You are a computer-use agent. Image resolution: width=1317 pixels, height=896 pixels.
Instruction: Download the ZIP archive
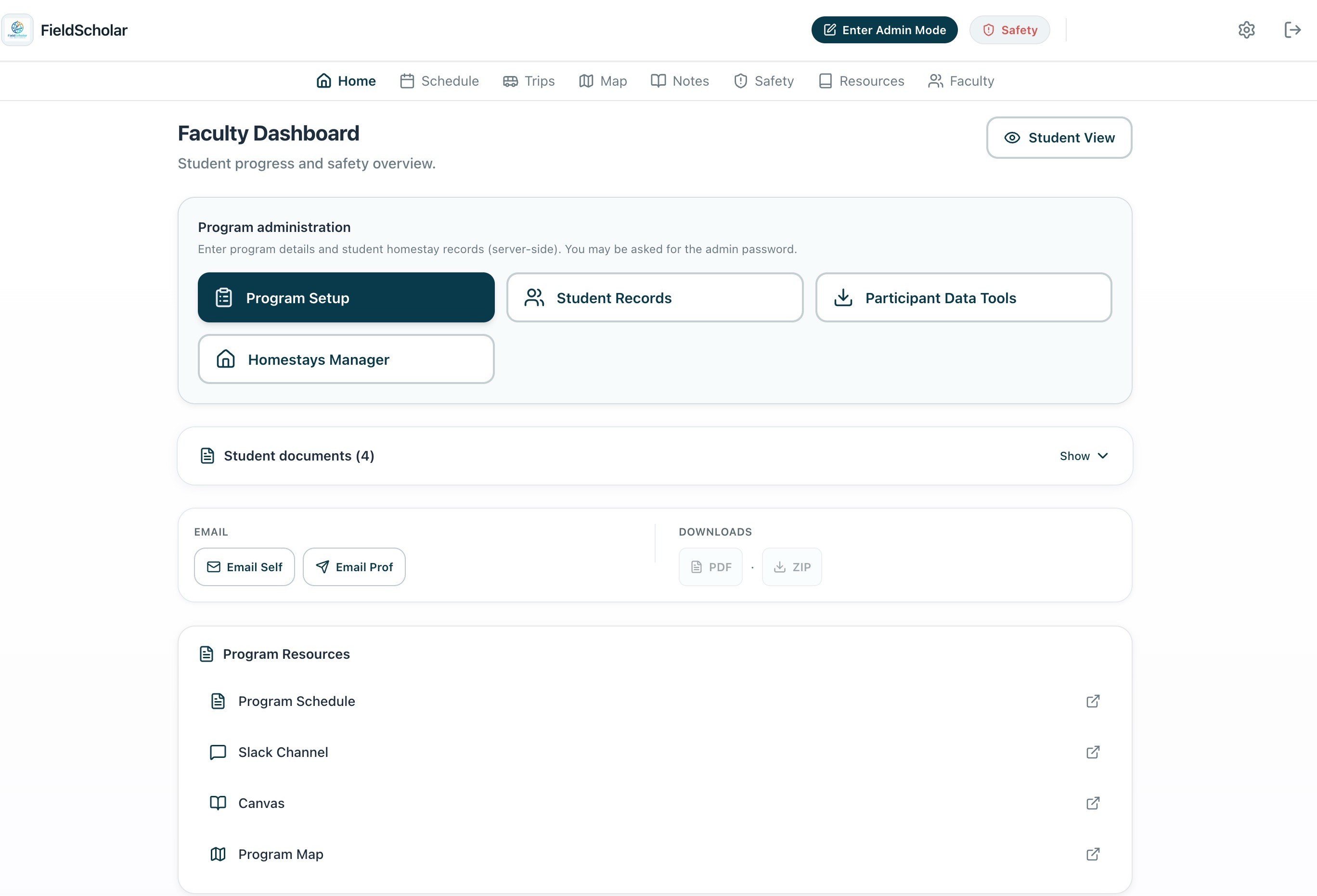click(792, 567)
